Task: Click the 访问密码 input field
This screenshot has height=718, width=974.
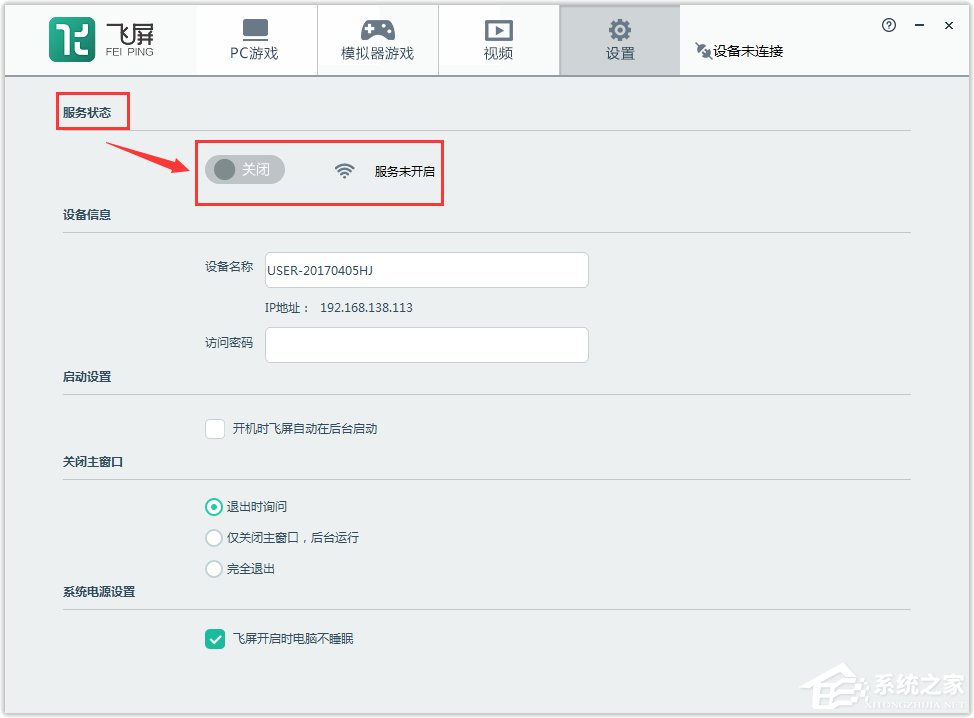Action: (x=427, y=345)
